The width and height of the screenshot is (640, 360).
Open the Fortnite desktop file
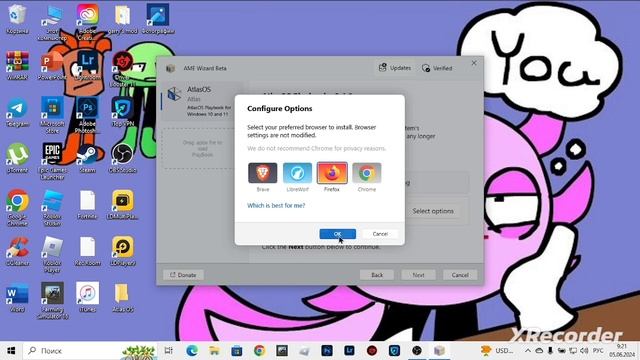(87, 205)
